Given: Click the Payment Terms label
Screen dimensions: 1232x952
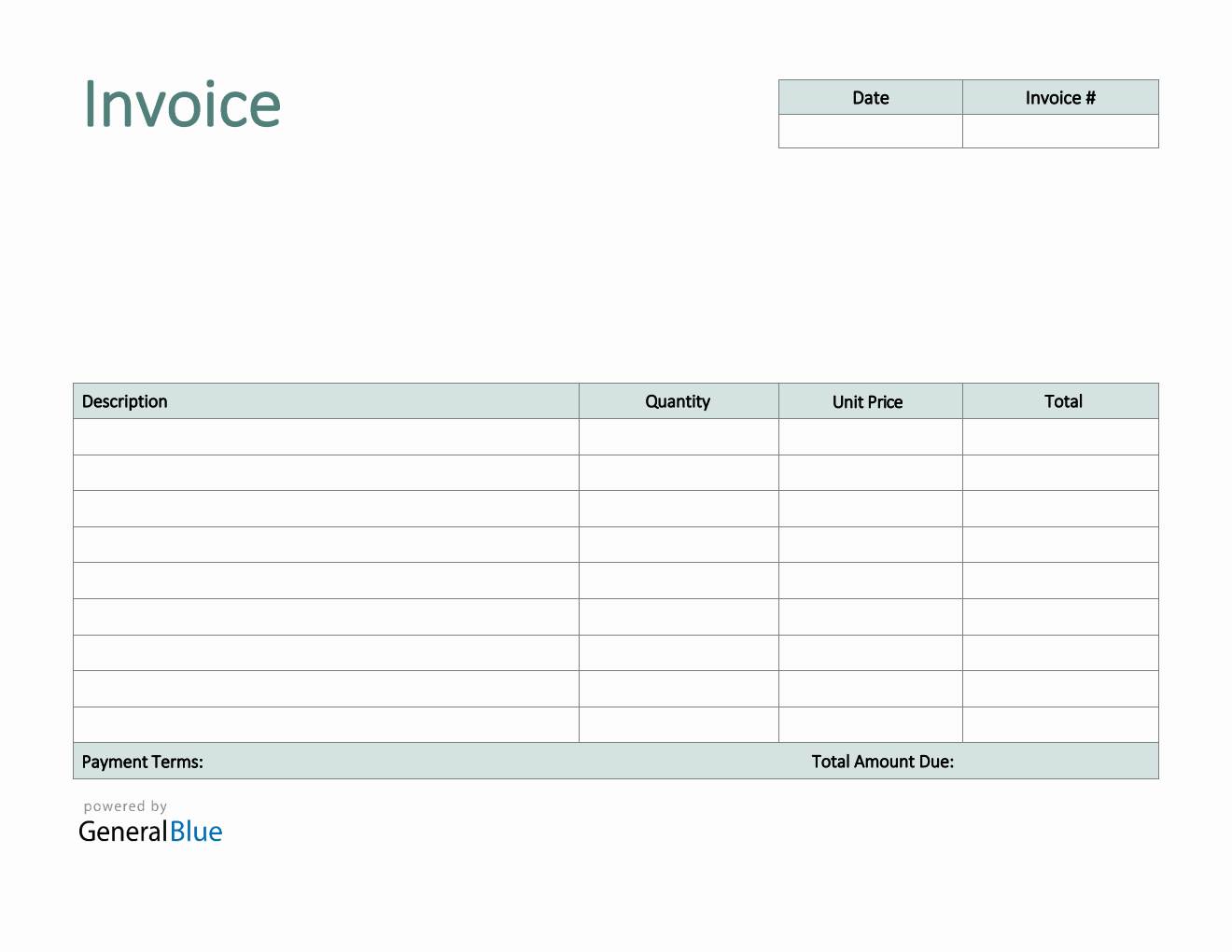Looking at the screenshot, I should tap(143, 762).
